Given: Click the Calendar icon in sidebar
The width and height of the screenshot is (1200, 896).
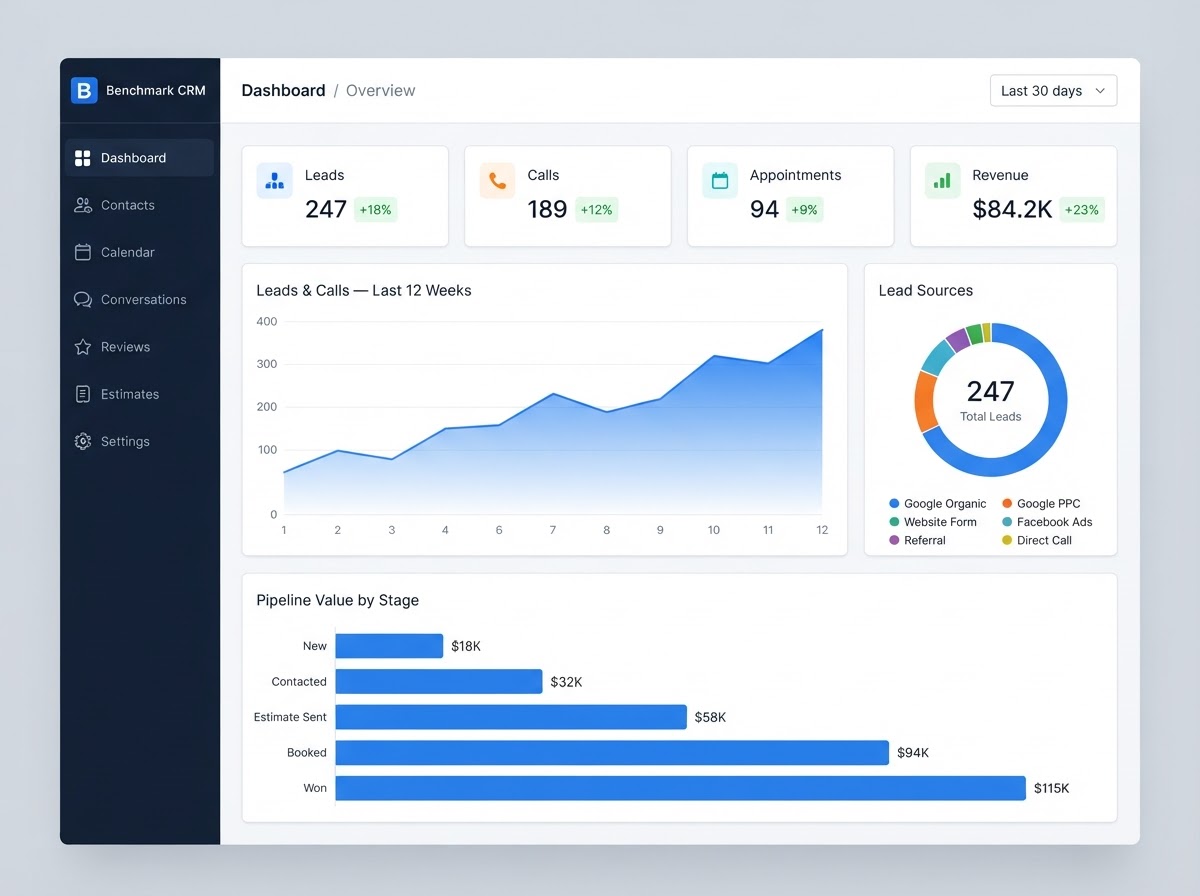Looking at the screenshot, I should pos(83,252).
